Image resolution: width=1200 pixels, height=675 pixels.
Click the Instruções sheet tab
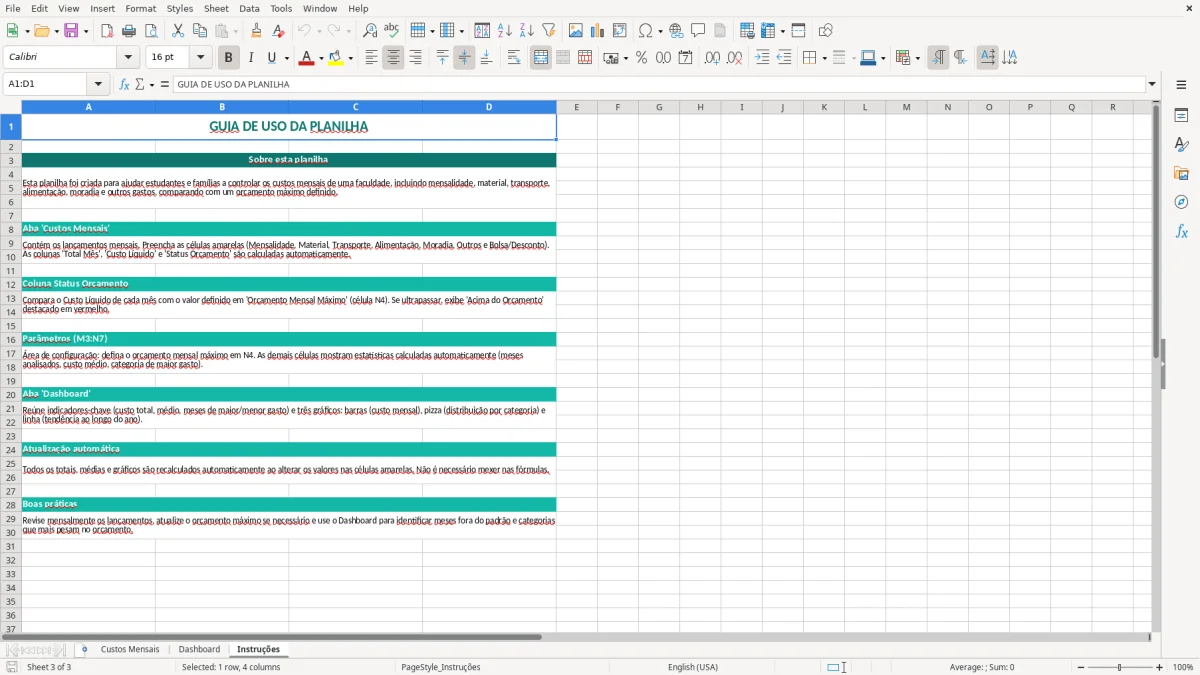point(258,650)
